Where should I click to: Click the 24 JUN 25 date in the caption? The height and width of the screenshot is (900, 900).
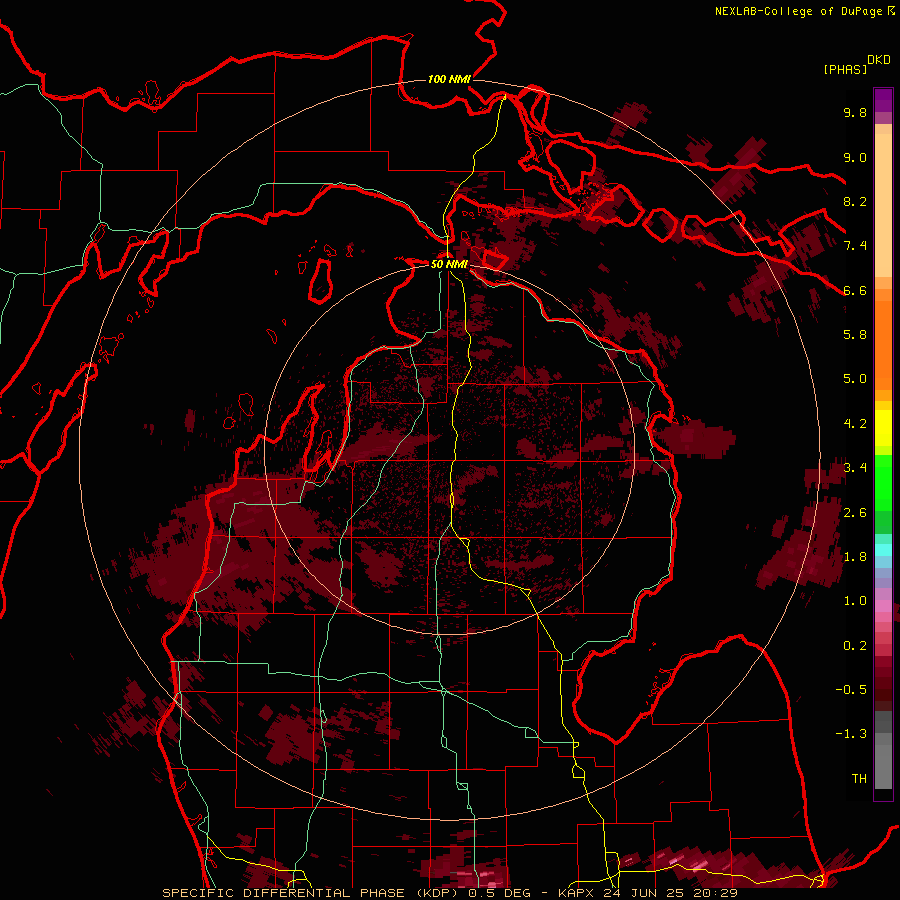(x=642, y=893)
